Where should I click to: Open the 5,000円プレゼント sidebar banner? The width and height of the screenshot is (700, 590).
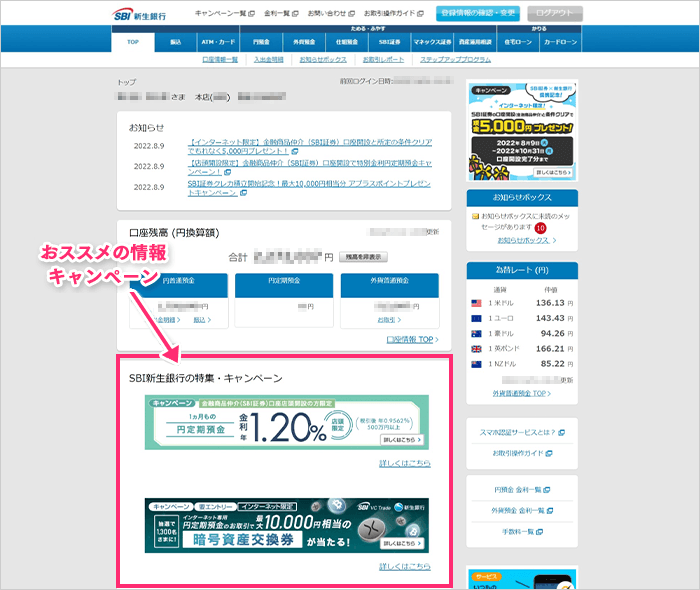pyautogui.click(x=522, y=131)
